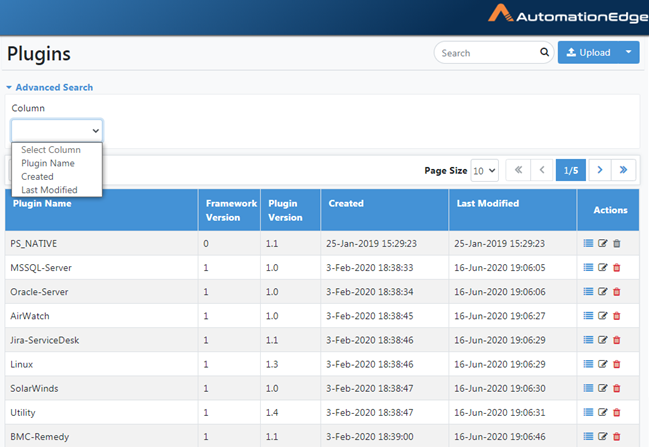Open the Upload button dropdown arrow
The image size is (649, 447).
[628, 52]
